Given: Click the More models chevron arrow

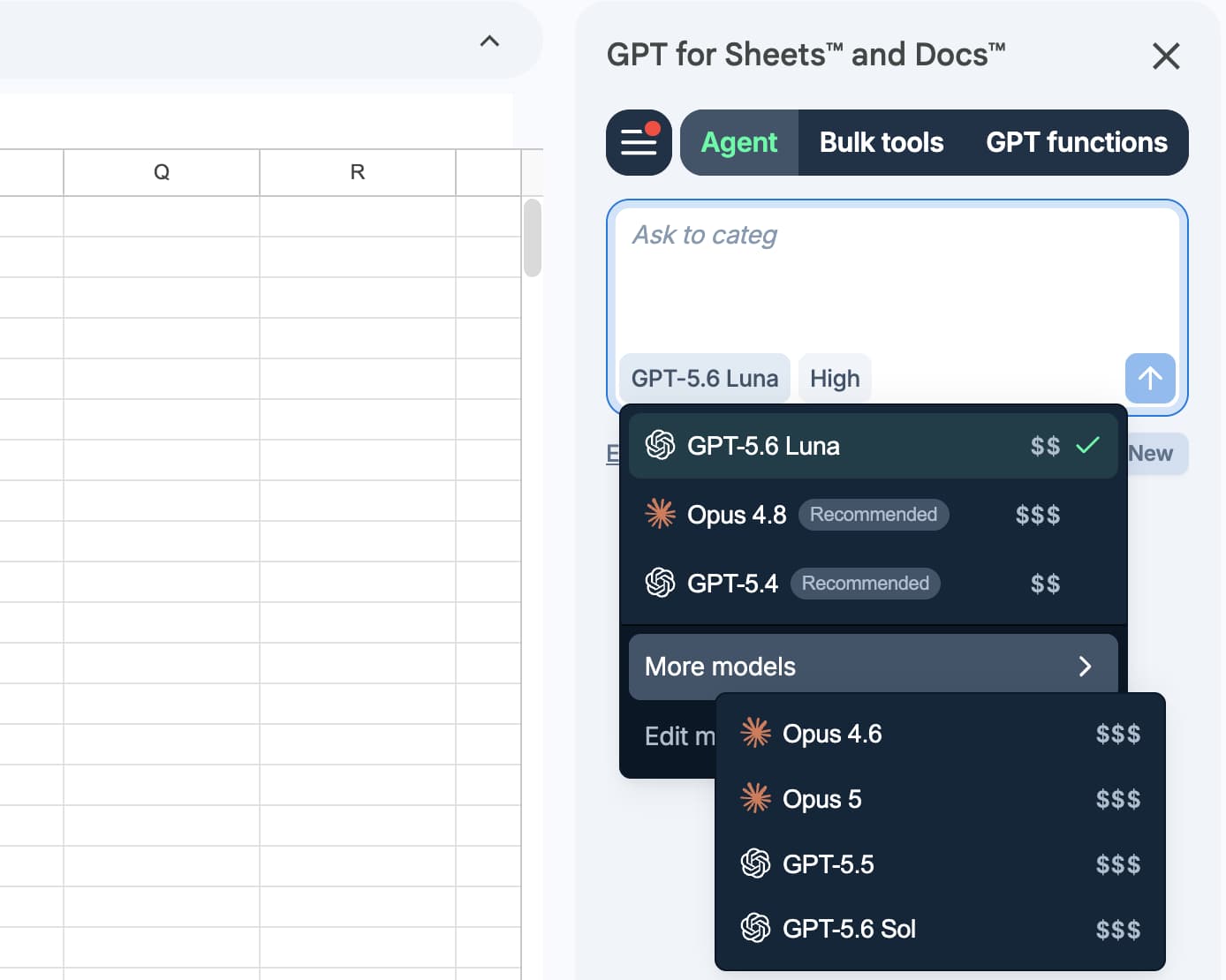Looking at the screenshot, I should (x=1086, y=667).
